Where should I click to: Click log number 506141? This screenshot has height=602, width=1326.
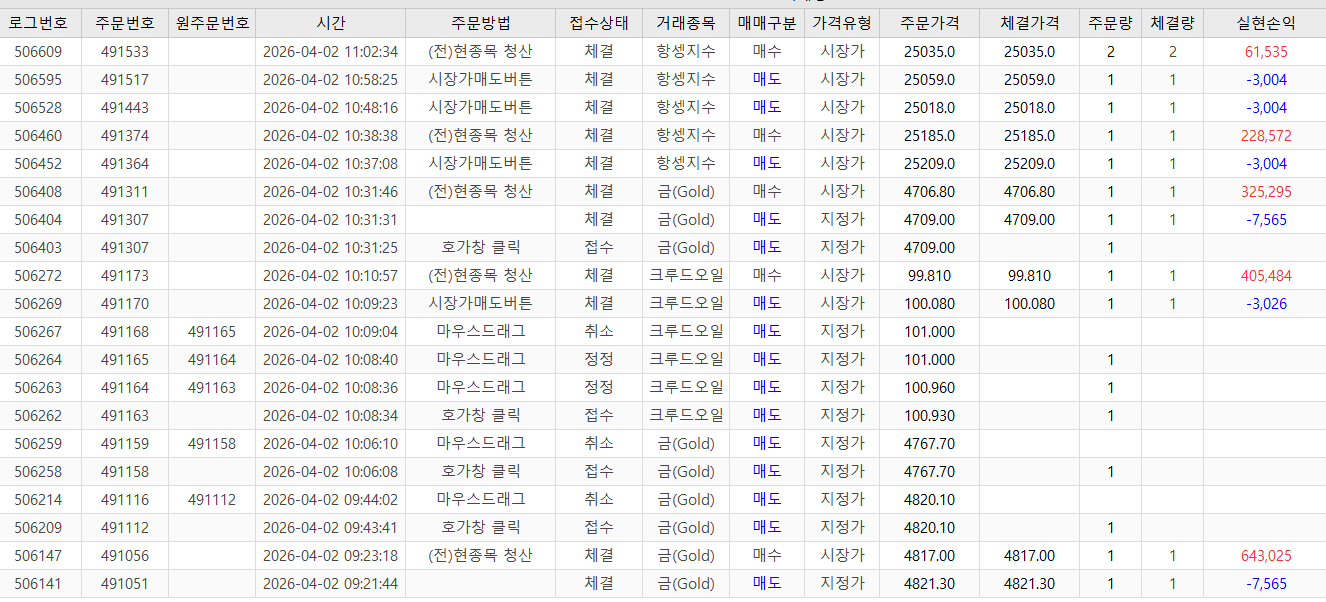[40, 584]
